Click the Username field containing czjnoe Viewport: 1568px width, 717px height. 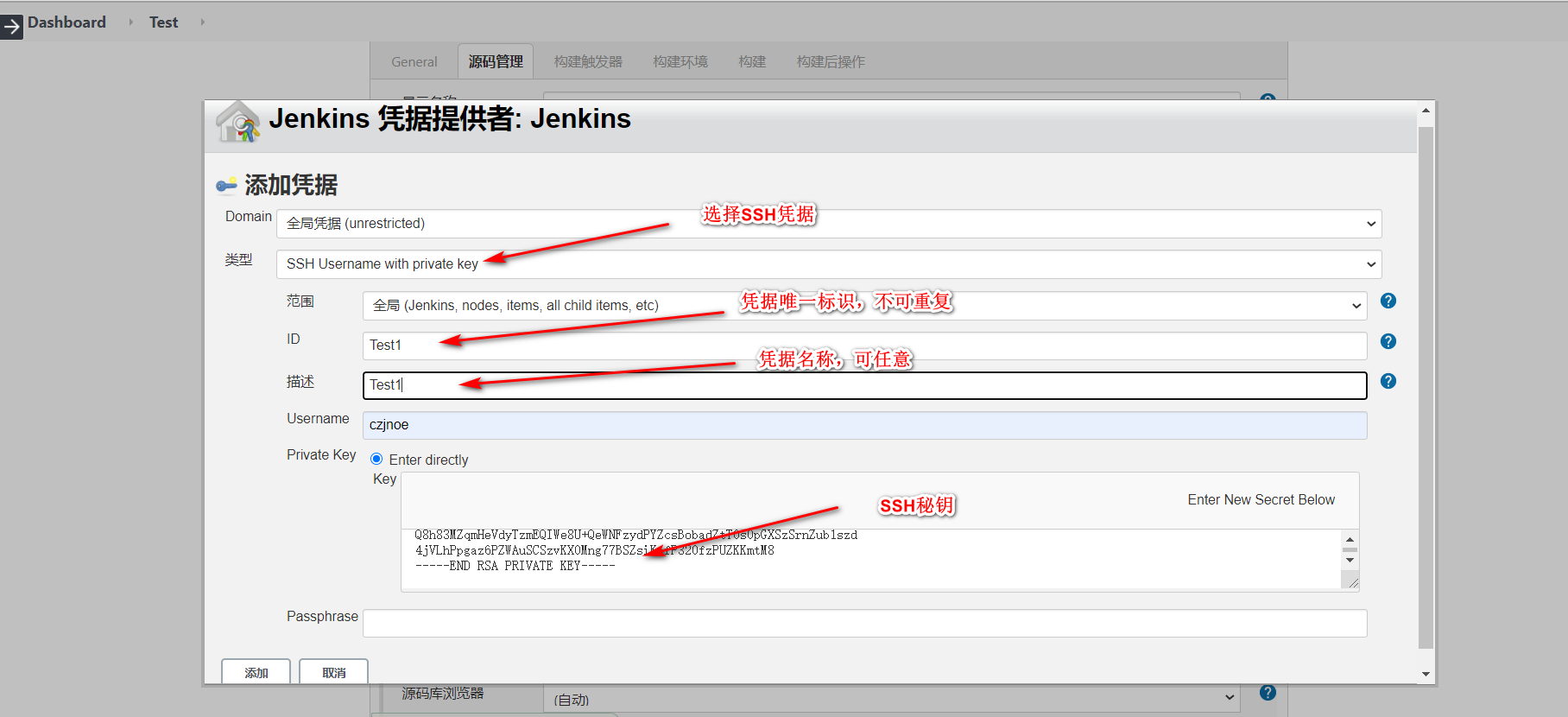pyautogui.click(x=865, y=425)
